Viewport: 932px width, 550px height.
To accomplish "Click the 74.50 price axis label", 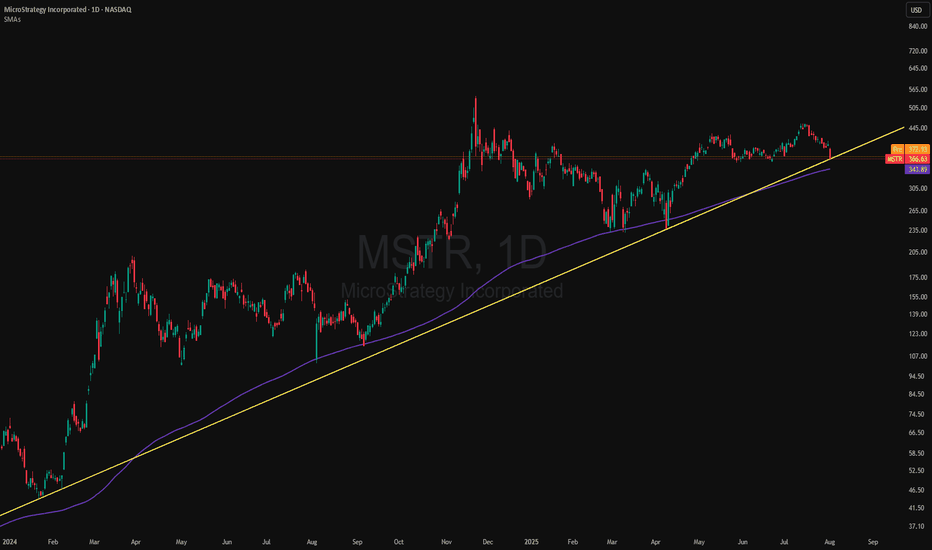I will 918,414.
